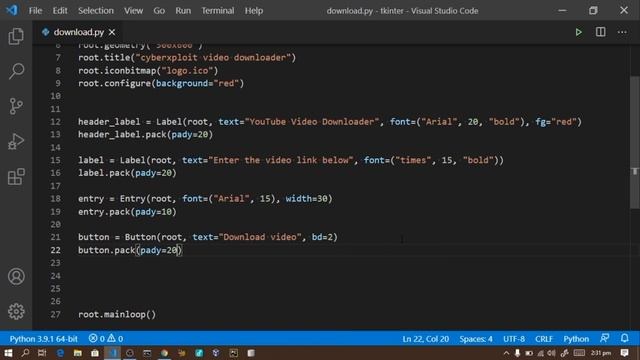Open the editor More Actions ellipsis
This screenshot has width=640, height=360.
(x=622, y=32)
